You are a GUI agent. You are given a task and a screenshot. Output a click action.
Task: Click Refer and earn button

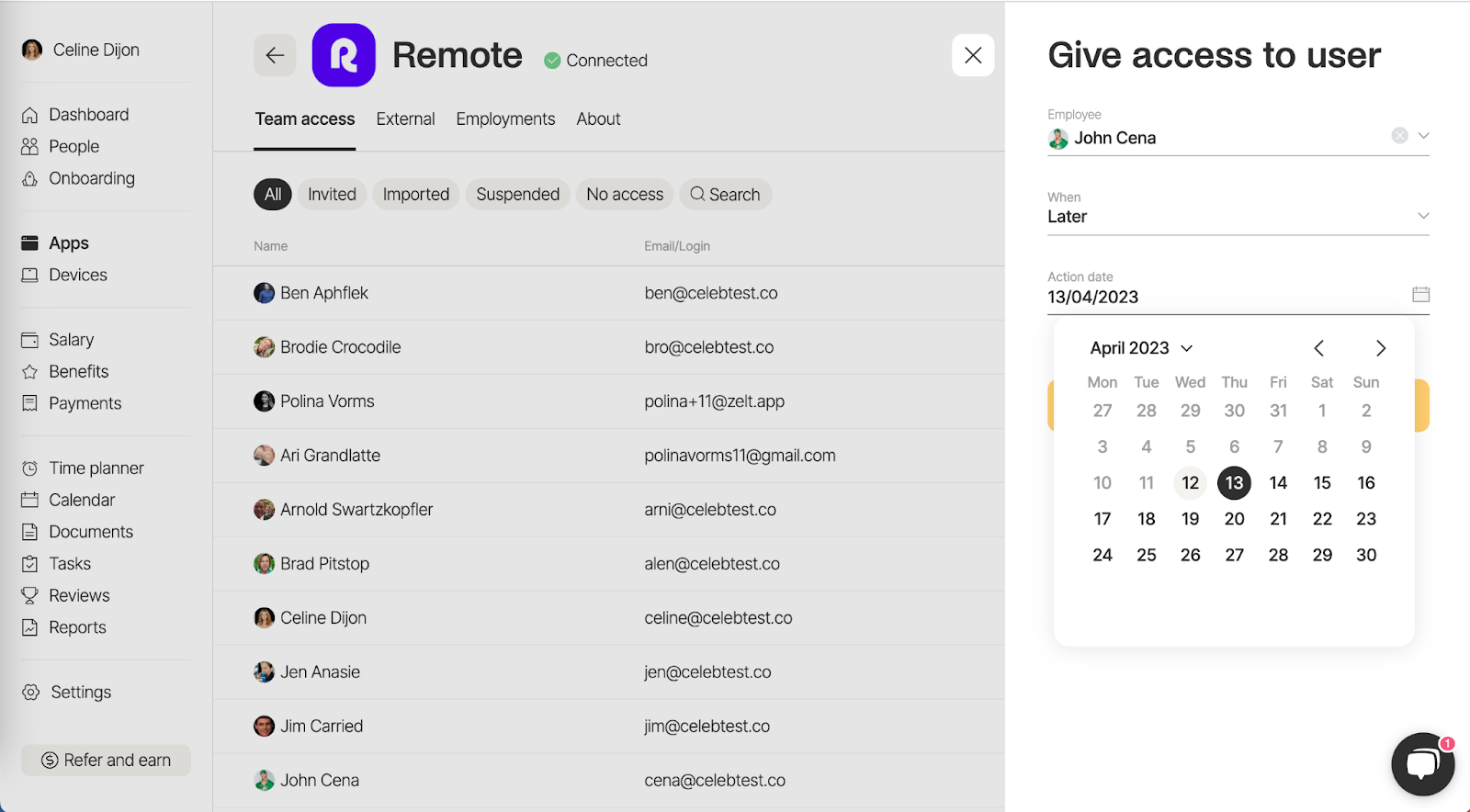click(106, 761)
